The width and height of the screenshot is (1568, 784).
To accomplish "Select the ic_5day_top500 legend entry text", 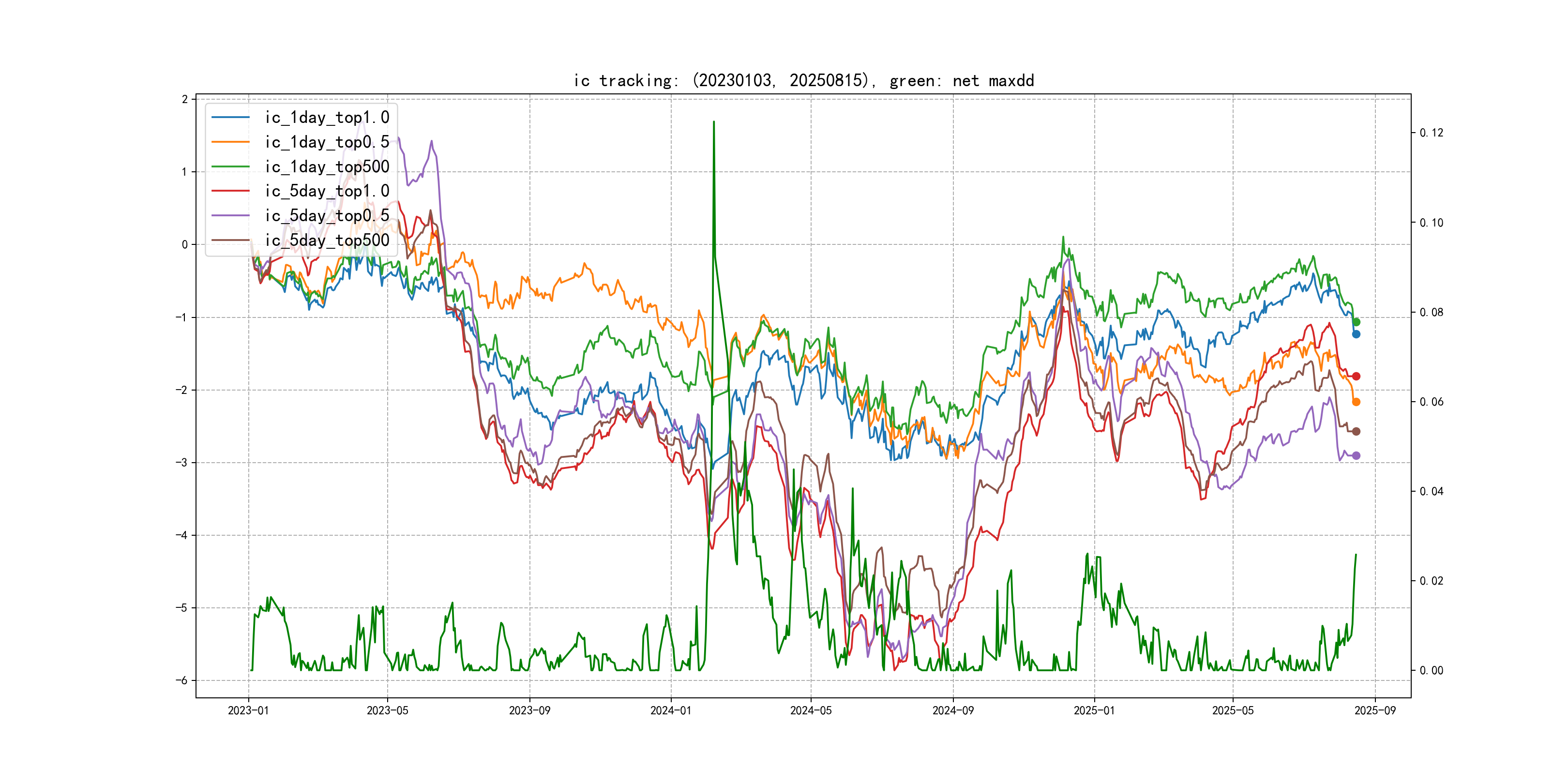I will 327,241.
